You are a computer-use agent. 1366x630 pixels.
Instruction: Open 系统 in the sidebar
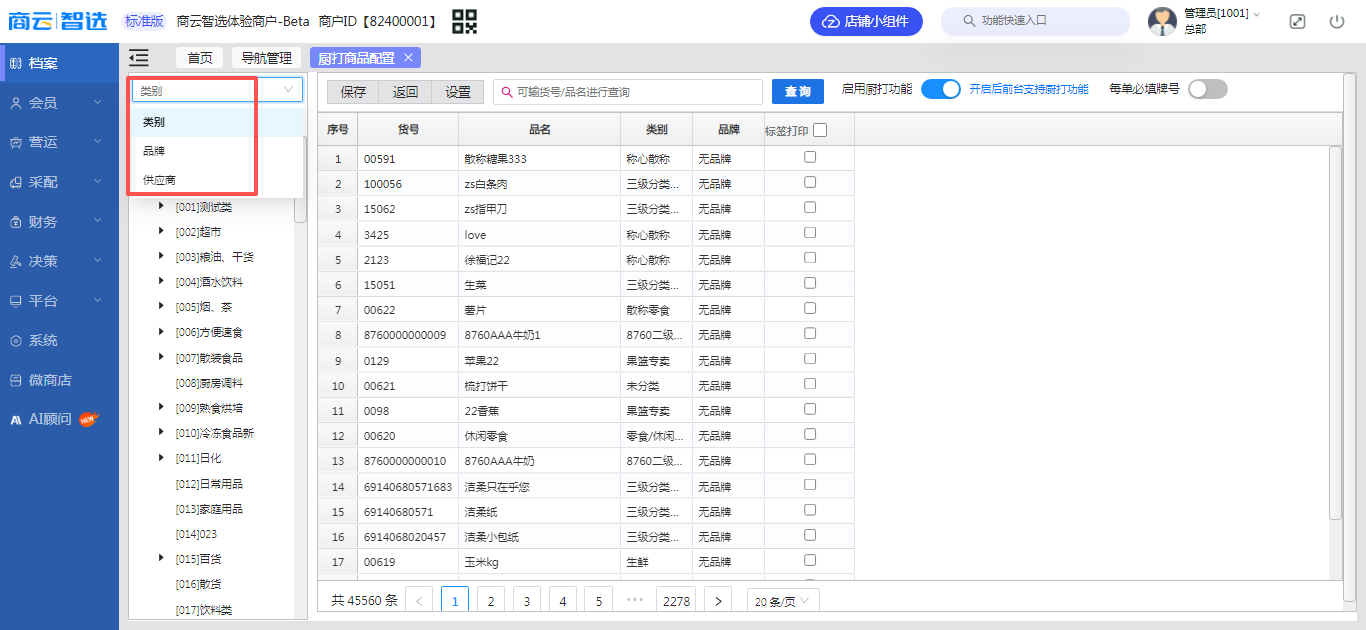(43, 340)
